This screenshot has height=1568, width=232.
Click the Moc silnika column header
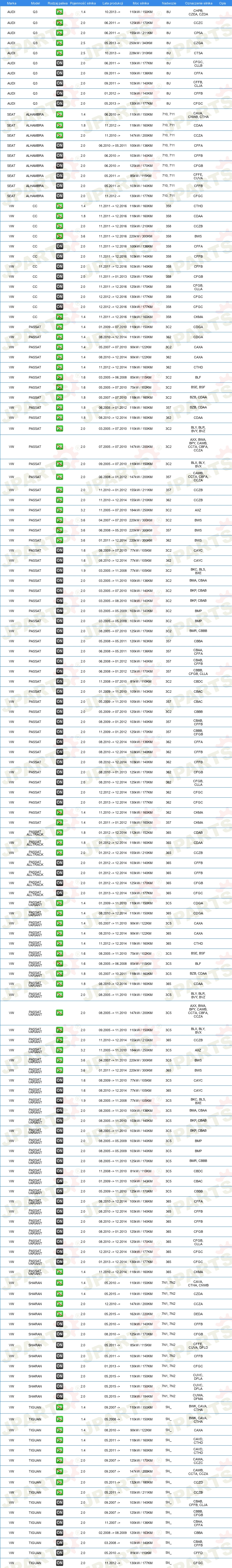pos(141,3)
